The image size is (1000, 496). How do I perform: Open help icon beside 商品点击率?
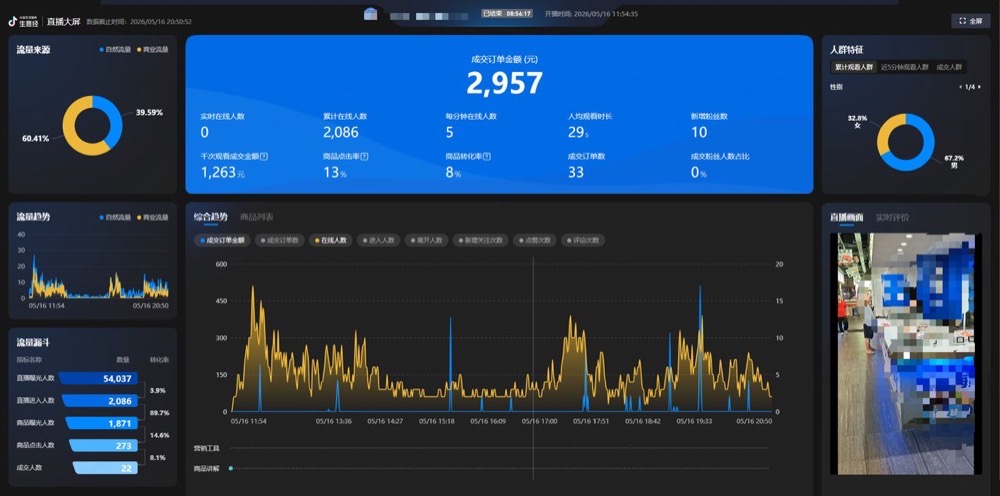coord(365,156)
